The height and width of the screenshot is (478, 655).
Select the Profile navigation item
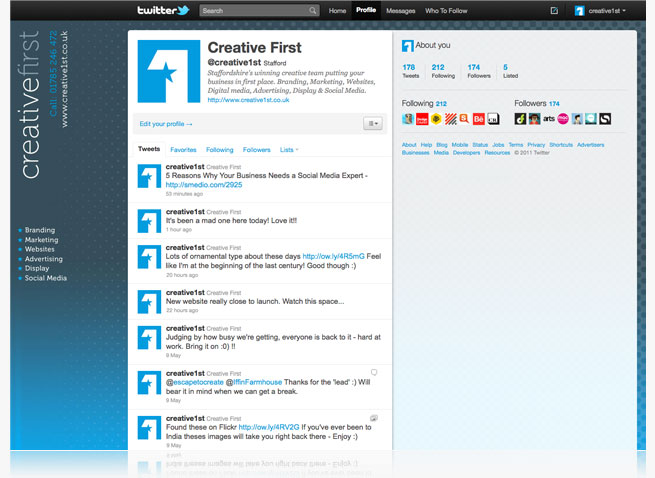(366, 10)
